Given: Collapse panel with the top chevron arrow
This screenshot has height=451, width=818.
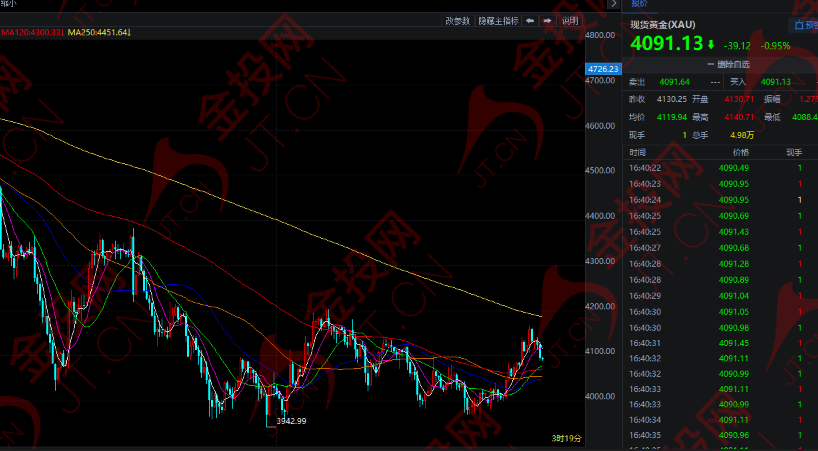Looking at the screenshot, I should click(x=614, y=4).
